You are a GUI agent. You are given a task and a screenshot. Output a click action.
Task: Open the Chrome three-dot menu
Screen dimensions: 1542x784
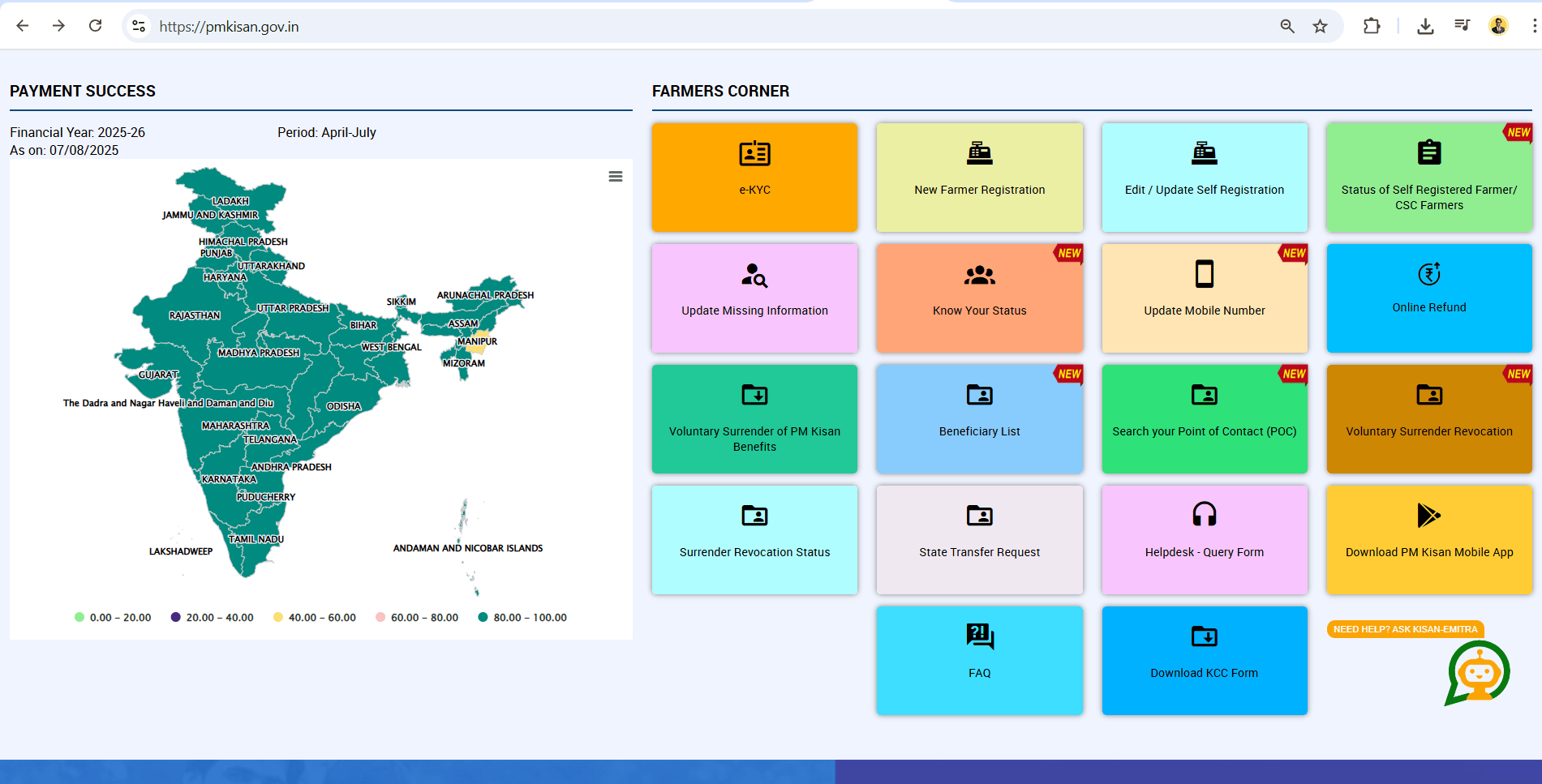[x=1534, y=26]
